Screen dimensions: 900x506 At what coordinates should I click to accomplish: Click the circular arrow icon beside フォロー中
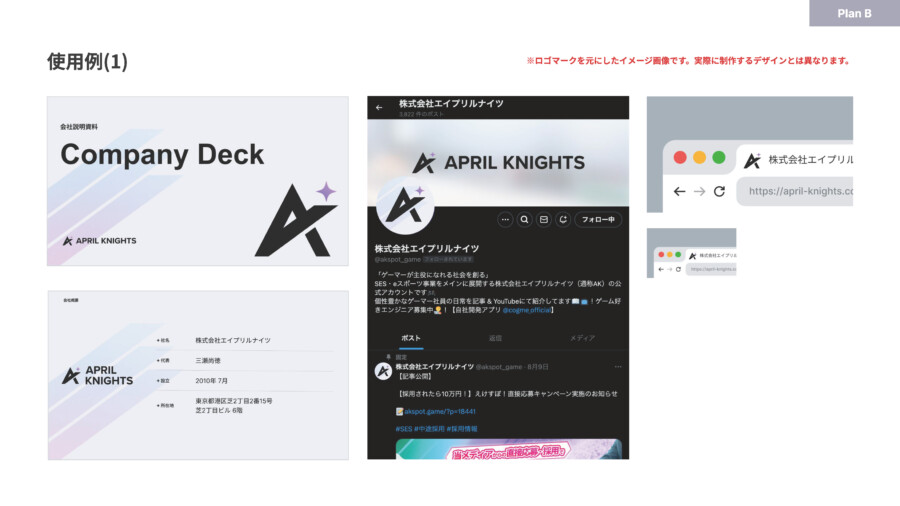click(x=563, y=219)
